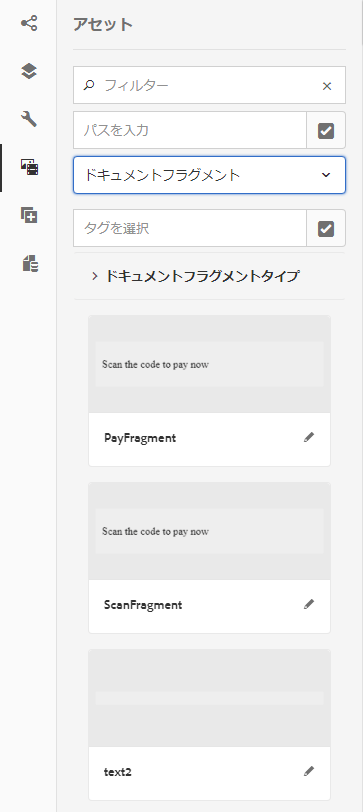The width and height of the screenshot is (363, 812).
Task: Focus the パスを入力 path field
Action: [x=190, y=130]
